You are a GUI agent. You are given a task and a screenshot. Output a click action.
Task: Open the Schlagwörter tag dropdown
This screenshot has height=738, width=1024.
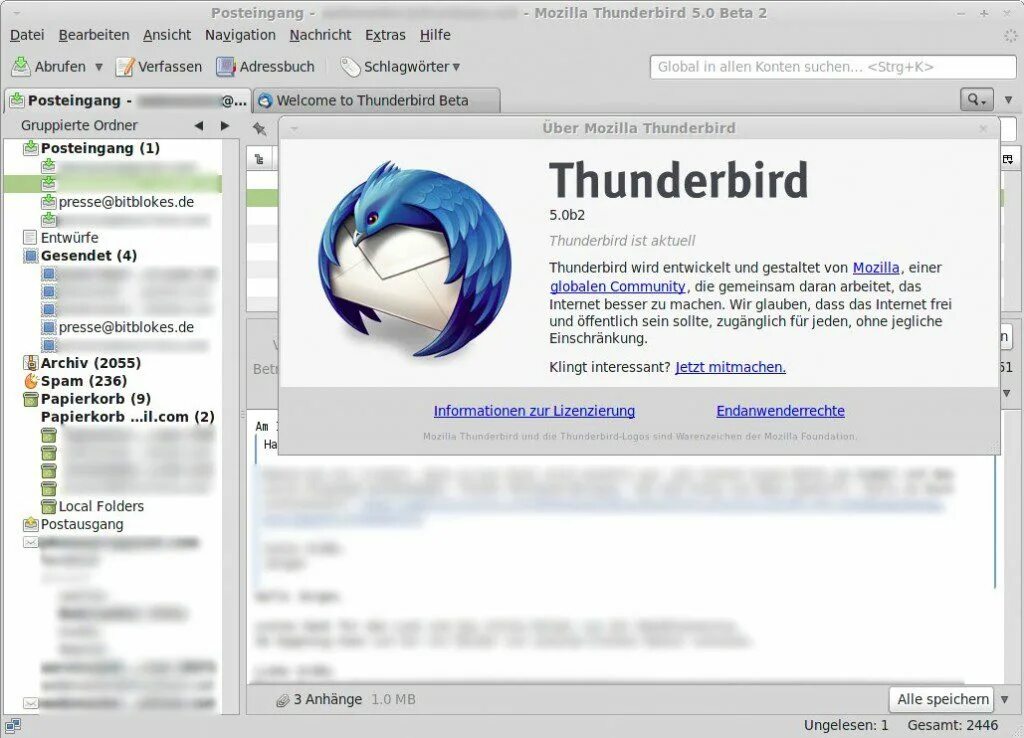(400, 67)
